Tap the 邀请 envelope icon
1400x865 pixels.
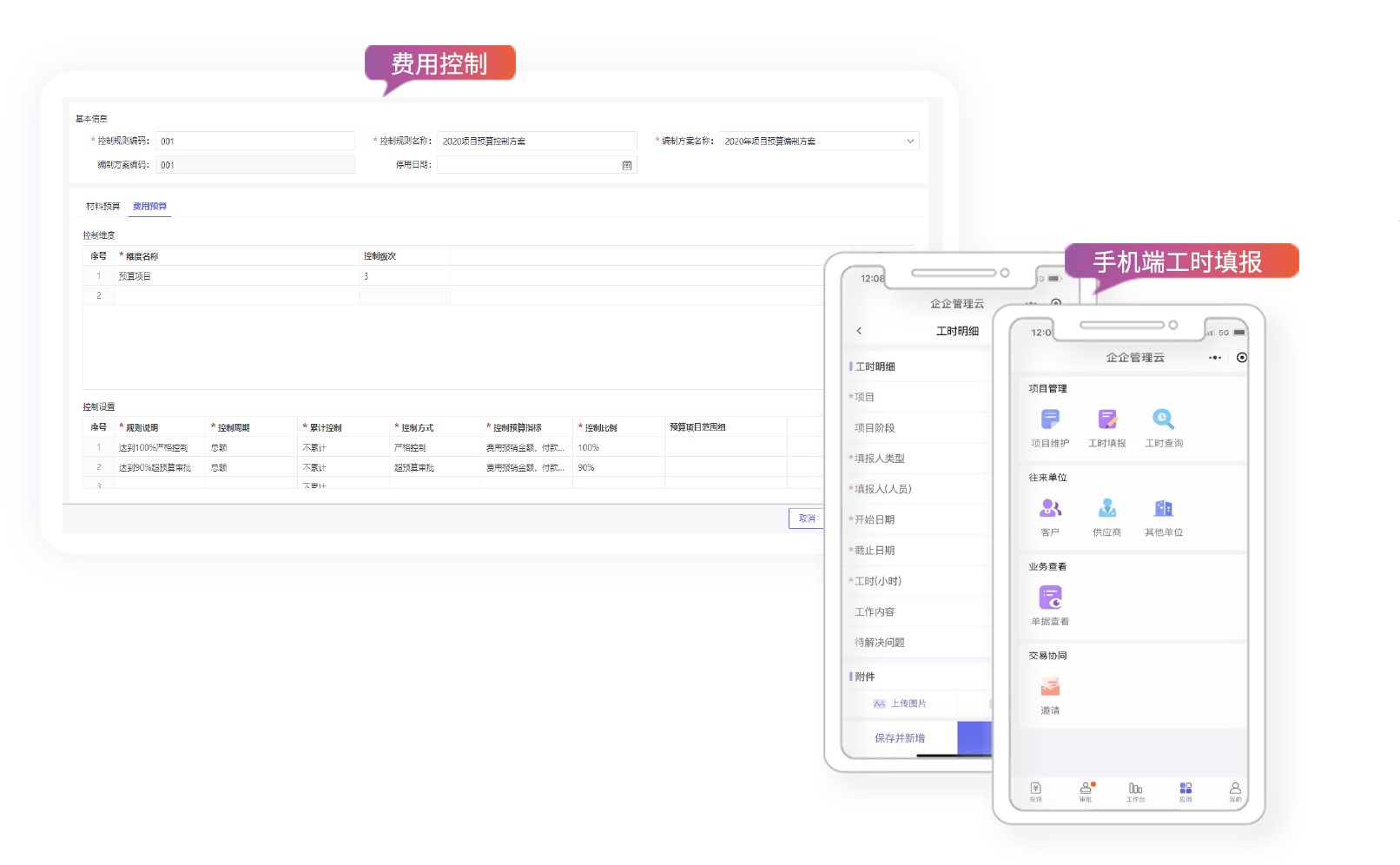1050,688
